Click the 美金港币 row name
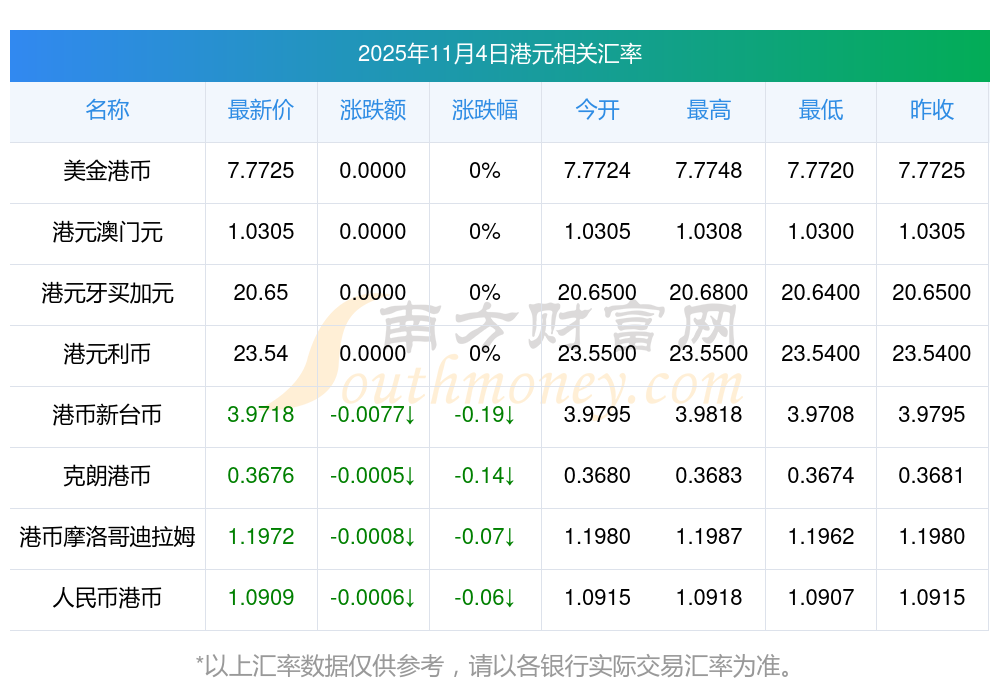 (107, 171)
